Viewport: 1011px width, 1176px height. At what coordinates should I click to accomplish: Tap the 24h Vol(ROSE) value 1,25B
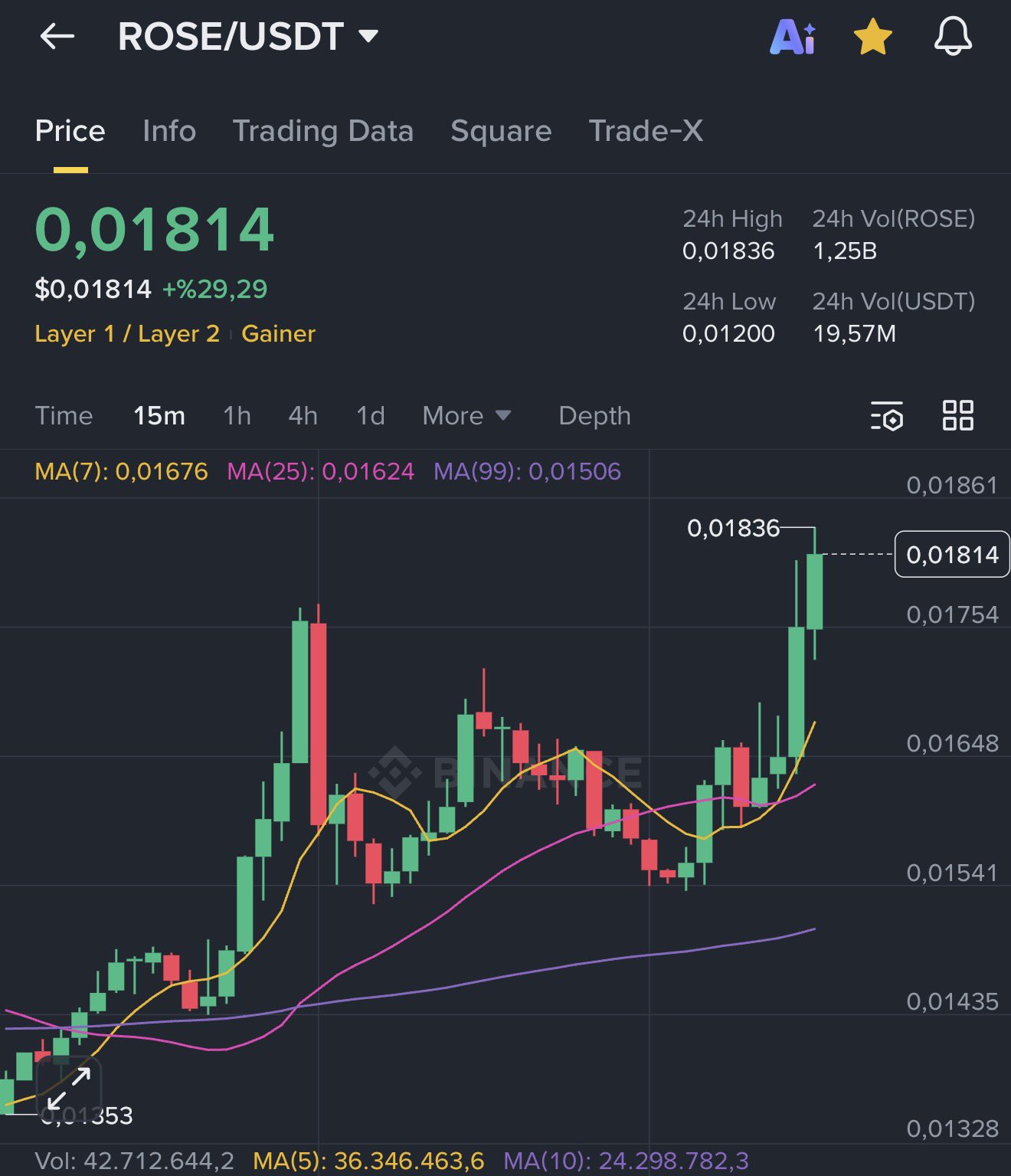pos(845,251)
